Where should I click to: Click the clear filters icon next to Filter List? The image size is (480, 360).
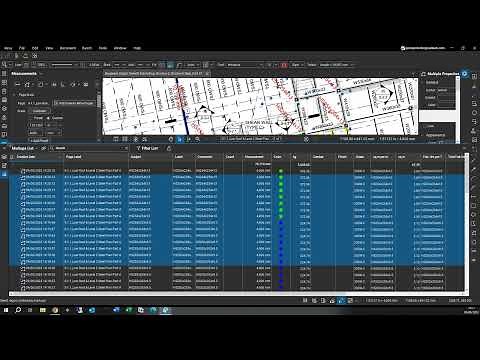[169, 148]
